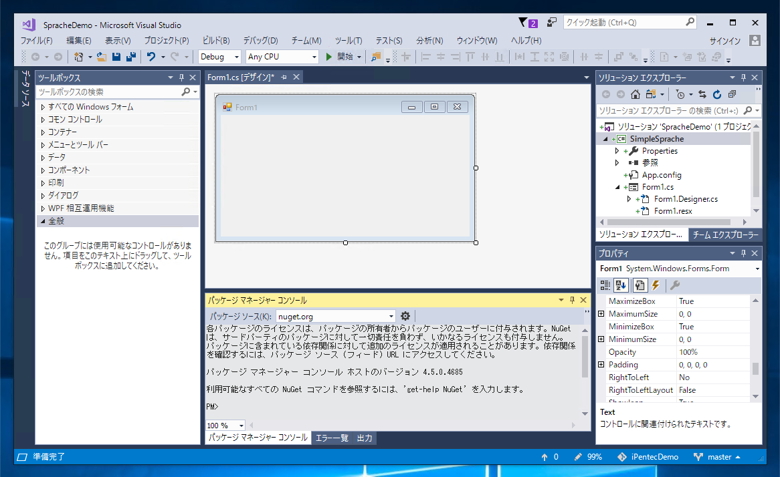Click the Opacity value 100%
The width and height of the screenshot is (780, 477).
pos(688,352)
